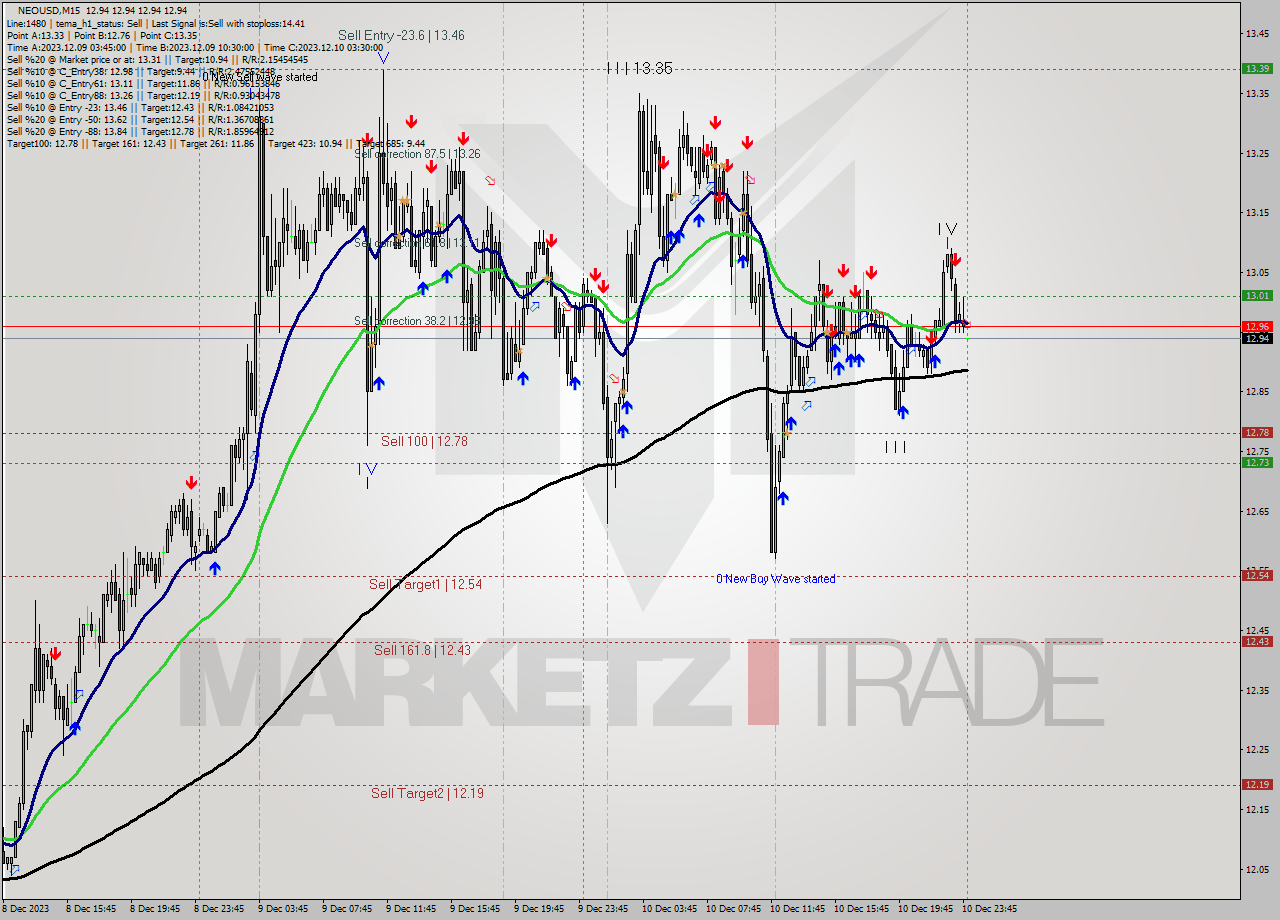Image resolution: width=1280 pixels, height=920 pixels.
Task: Click the blue 'V' wave mark under Sell Entry label
Action: click(384, 58)
